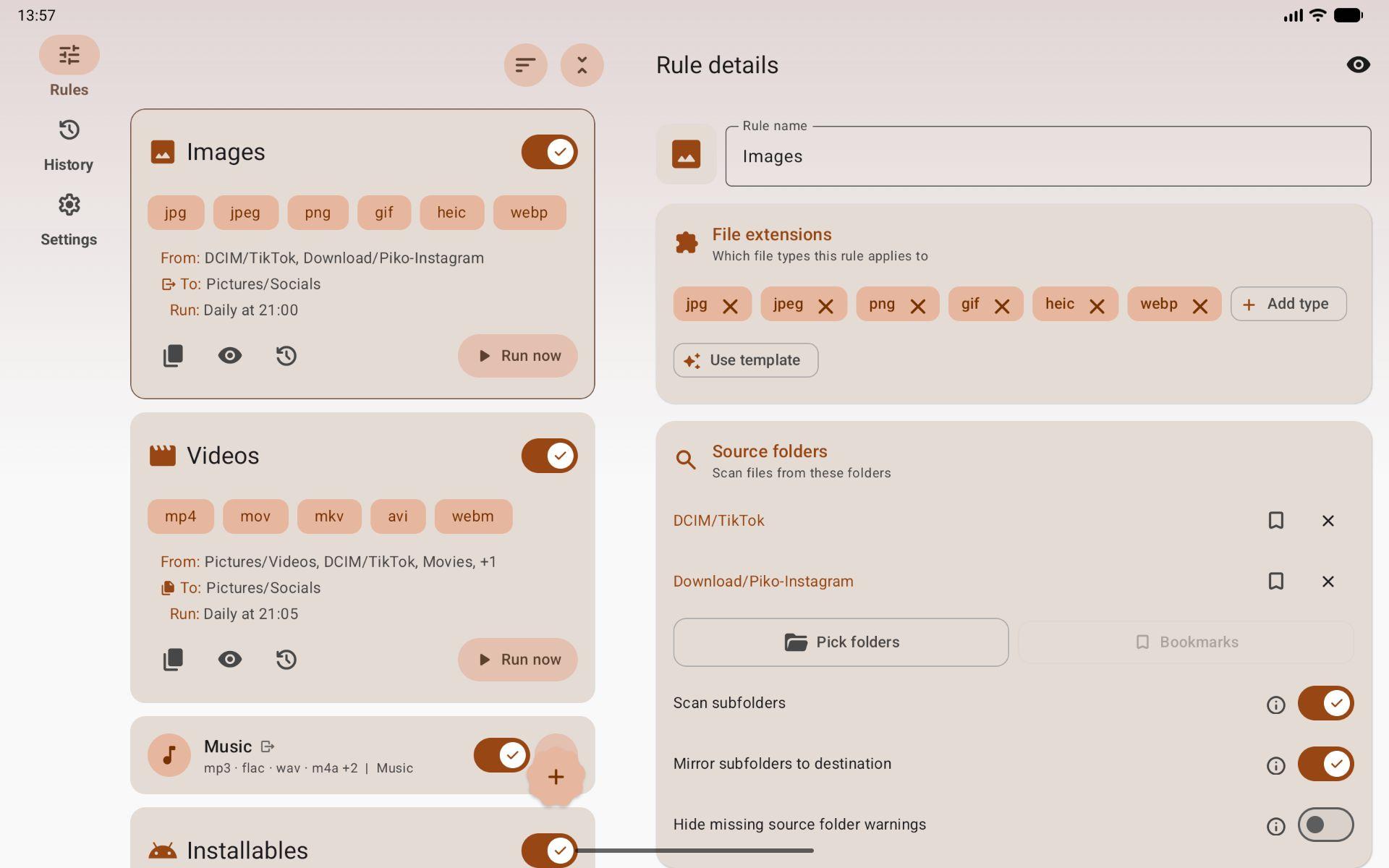Remove the Download/Piko-Instagram source folder
This screenshot has width=1389, height=868.
1328,582
